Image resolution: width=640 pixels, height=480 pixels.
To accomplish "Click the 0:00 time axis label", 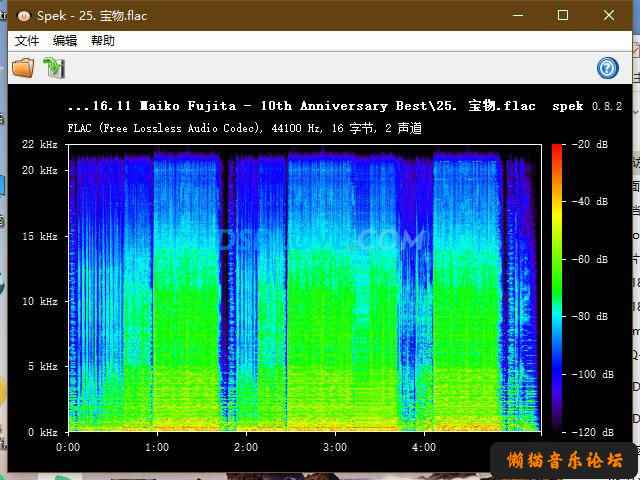I will point(68,448).
